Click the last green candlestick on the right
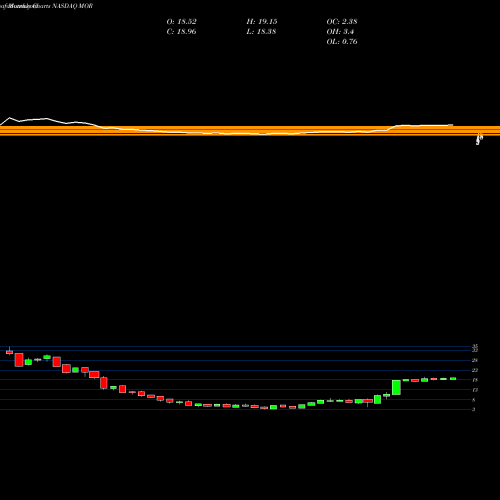The image size is (500, 500). [x=453, y=379]
